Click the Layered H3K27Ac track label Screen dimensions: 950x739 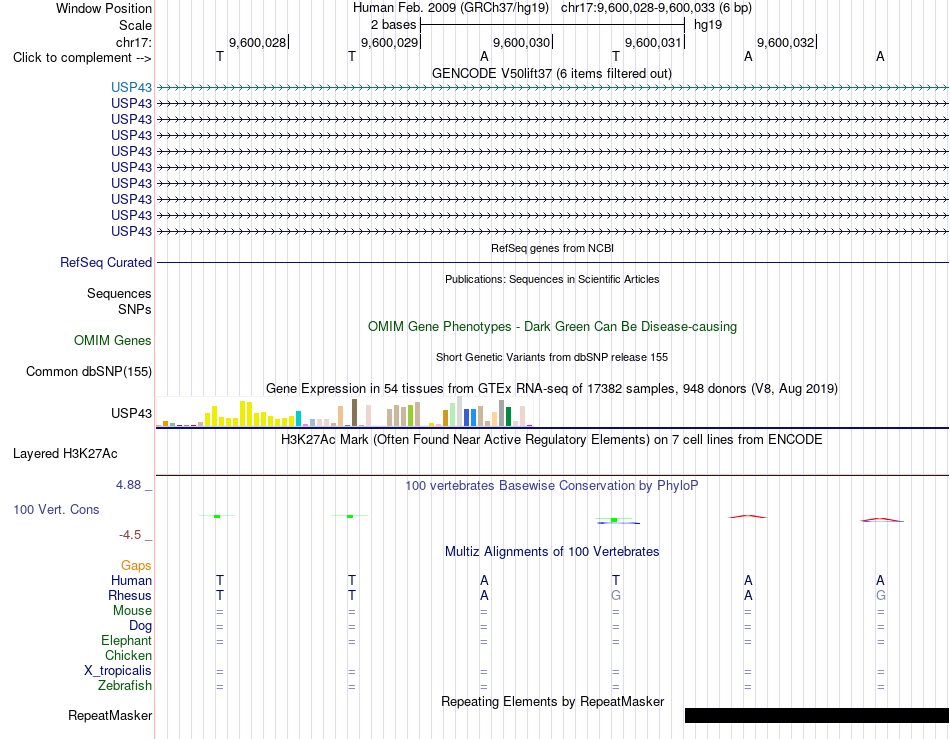point(65,454)
